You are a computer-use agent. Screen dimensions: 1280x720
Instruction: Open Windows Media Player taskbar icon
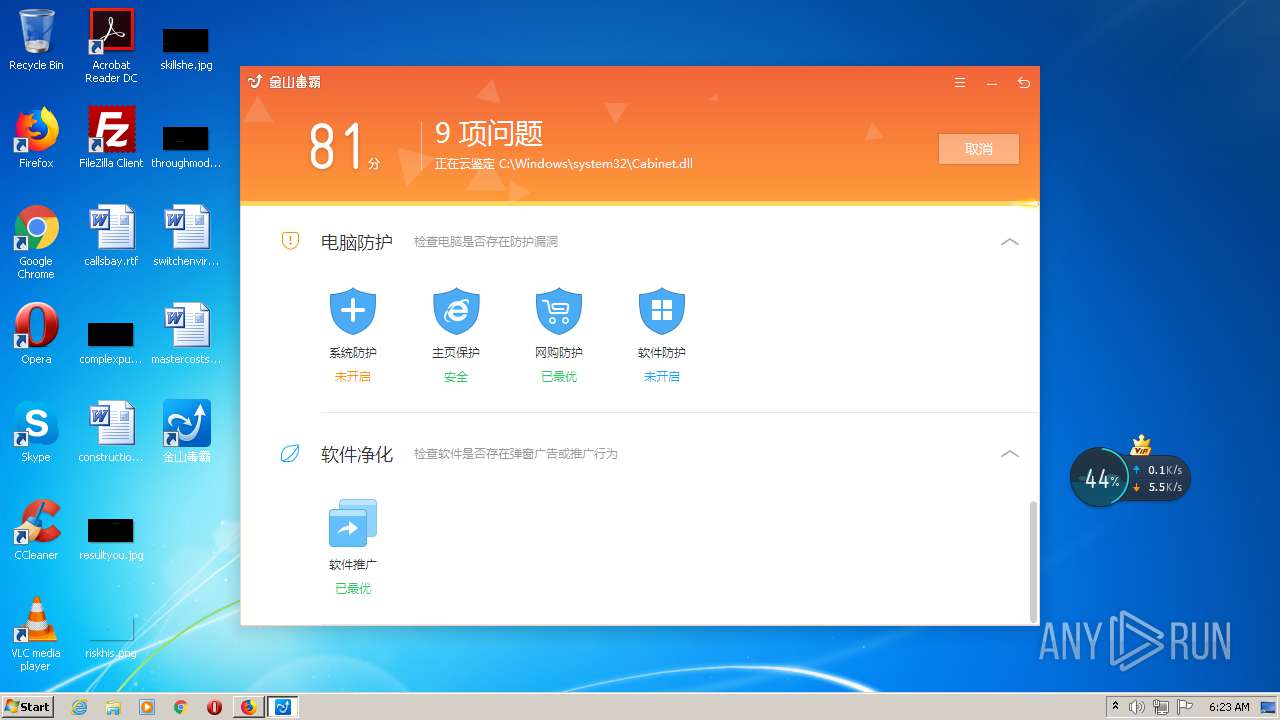coord(147,707)
